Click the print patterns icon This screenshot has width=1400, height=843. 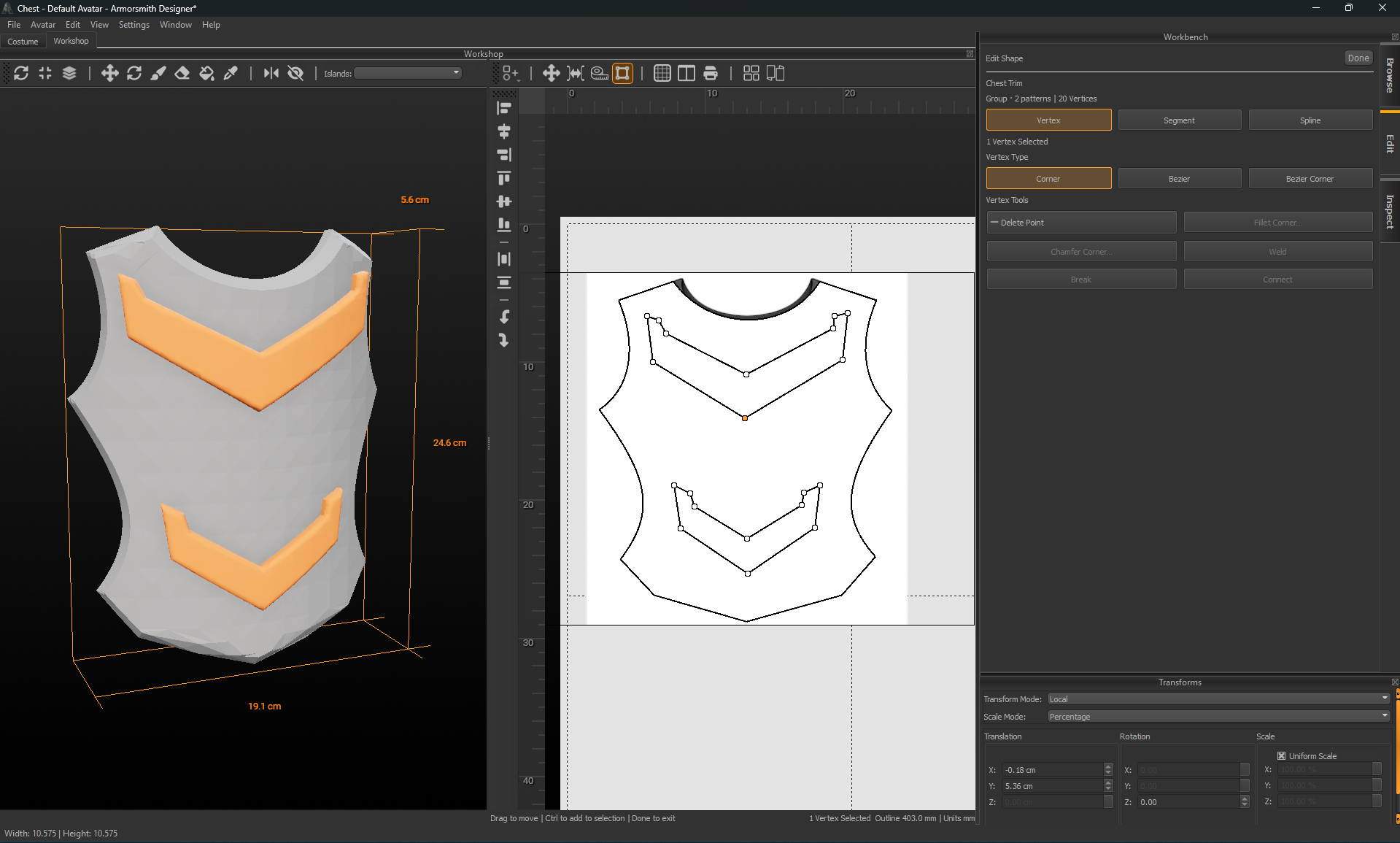tap(711, 73)
